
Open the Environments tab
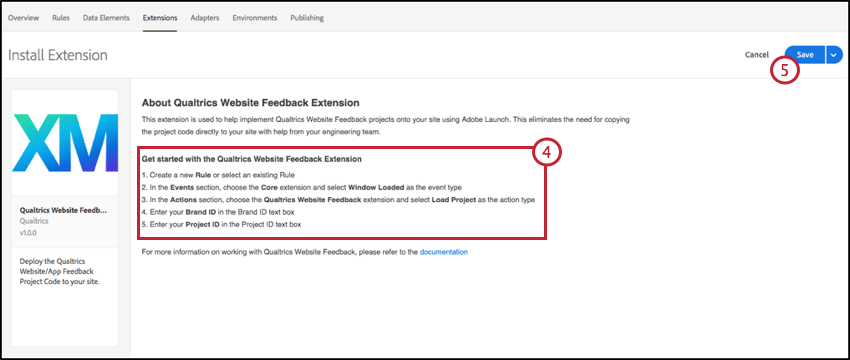click(x=255, y=18)
